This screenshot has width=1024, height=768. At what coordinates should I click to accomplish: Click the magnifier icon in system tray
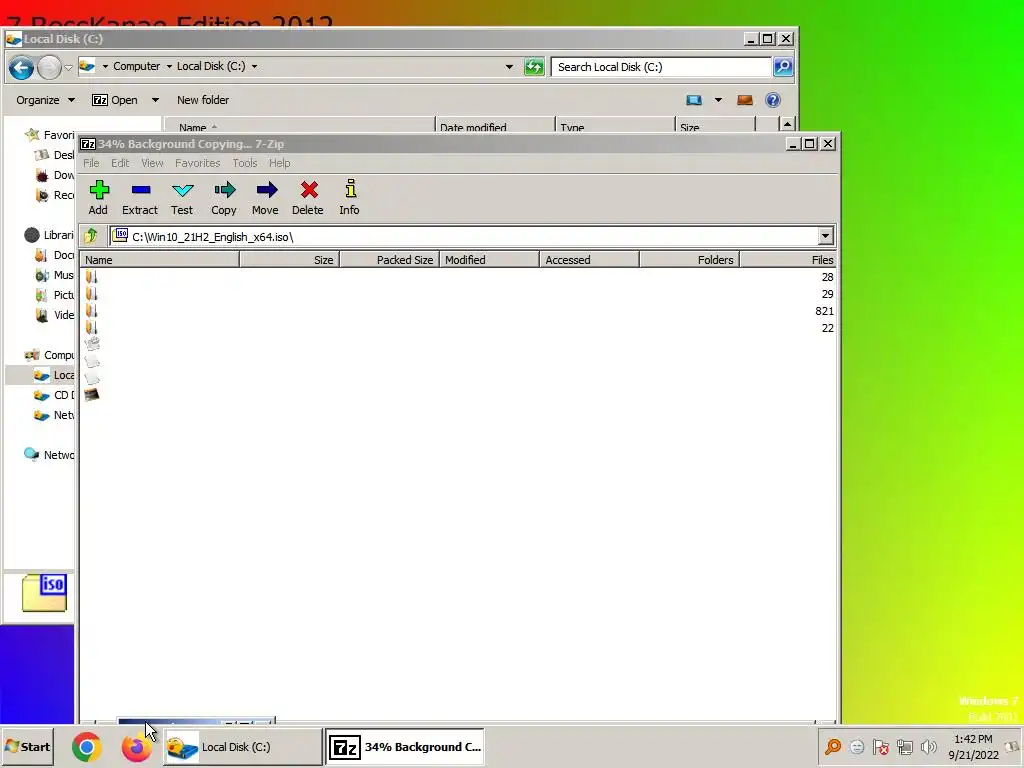tap(833, 746)
